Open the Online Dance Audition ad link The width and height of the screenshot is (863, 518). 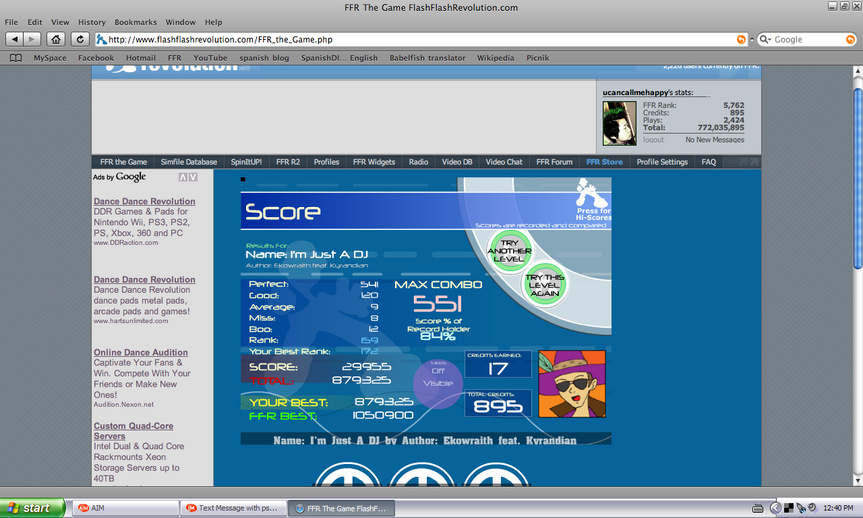tap(140, 352)
